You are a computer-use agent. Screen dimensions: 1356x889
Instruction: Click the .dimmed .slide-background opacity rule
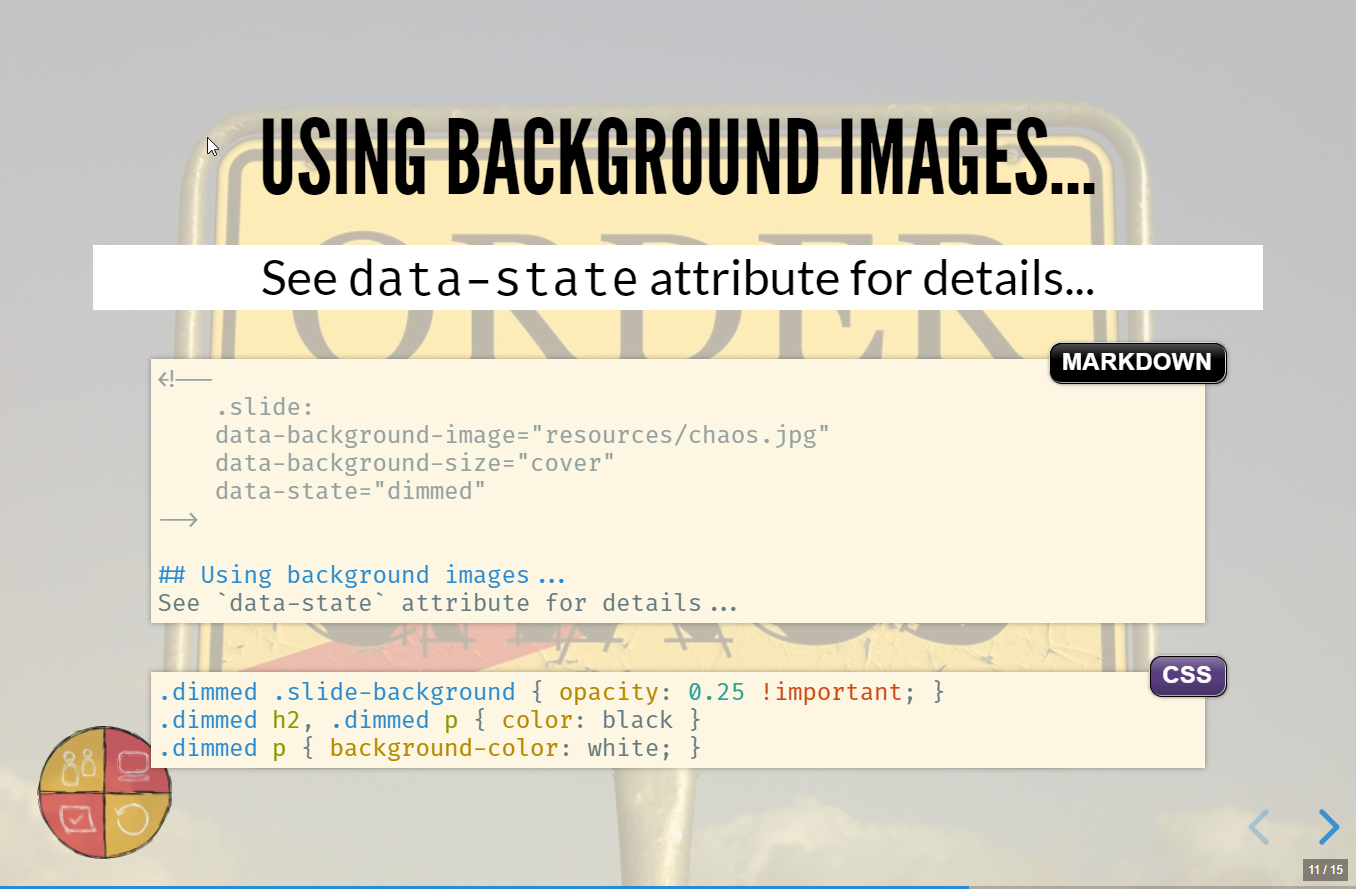pyautogui.click(x=551, y=692)
